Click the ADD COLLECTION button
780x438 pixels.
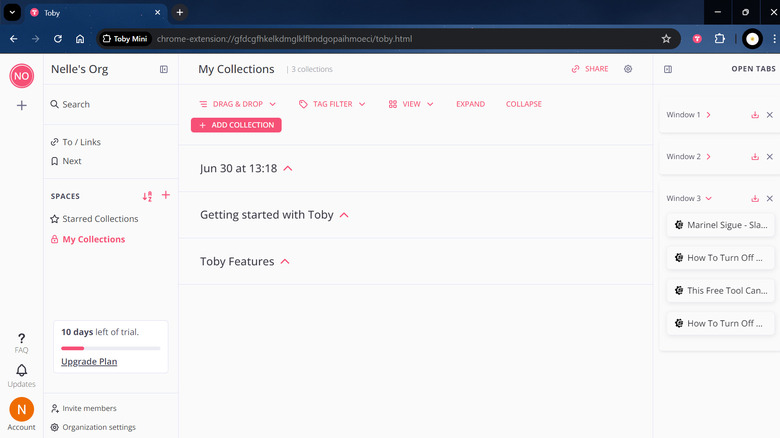(x=236, y=125)
